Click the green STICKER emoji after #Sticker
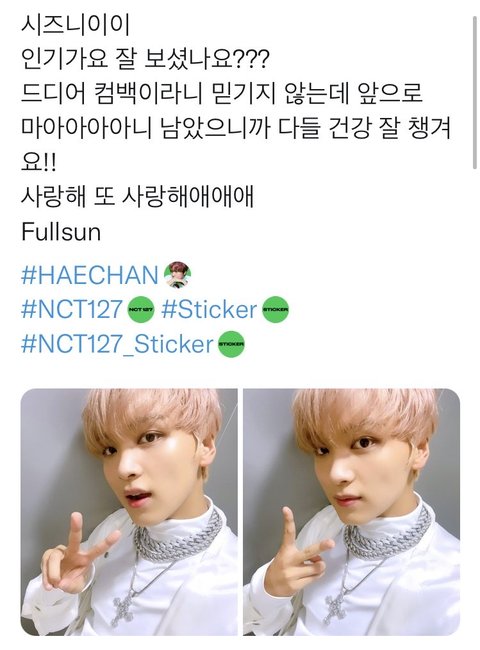Image resolution: width=480 pixels, height=650 pixels. pyautogui.click(x=275, y=309)
